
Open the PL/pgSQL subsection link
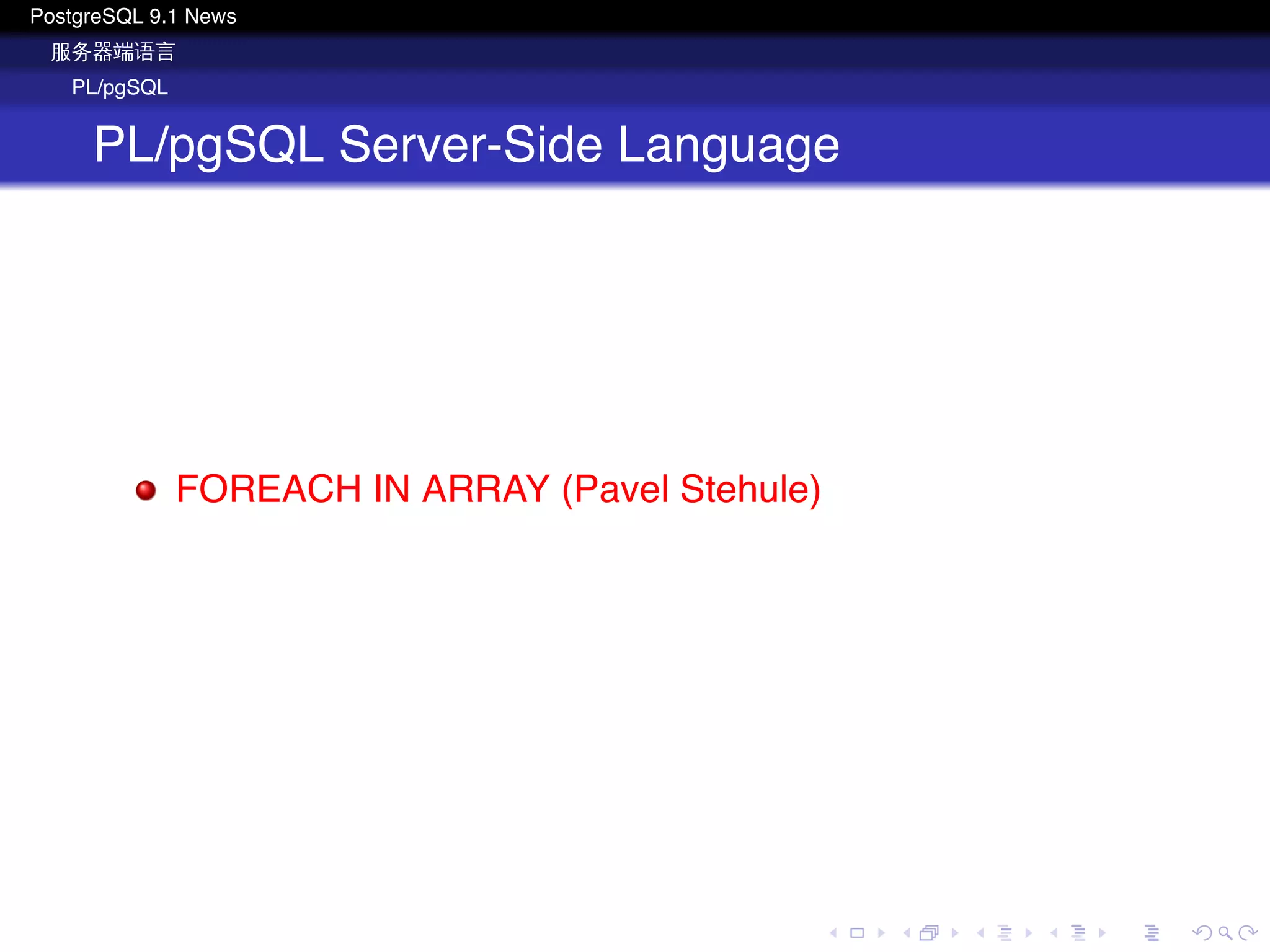[120, 87]
